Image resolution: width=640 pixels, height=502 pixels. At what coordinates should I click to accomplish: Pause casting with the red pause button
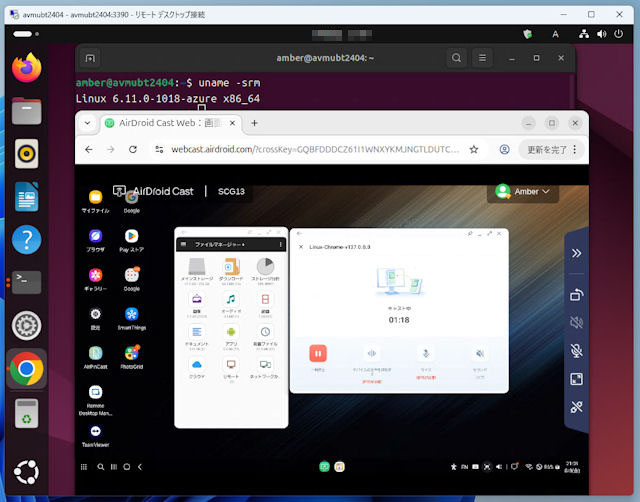[318, 353]
